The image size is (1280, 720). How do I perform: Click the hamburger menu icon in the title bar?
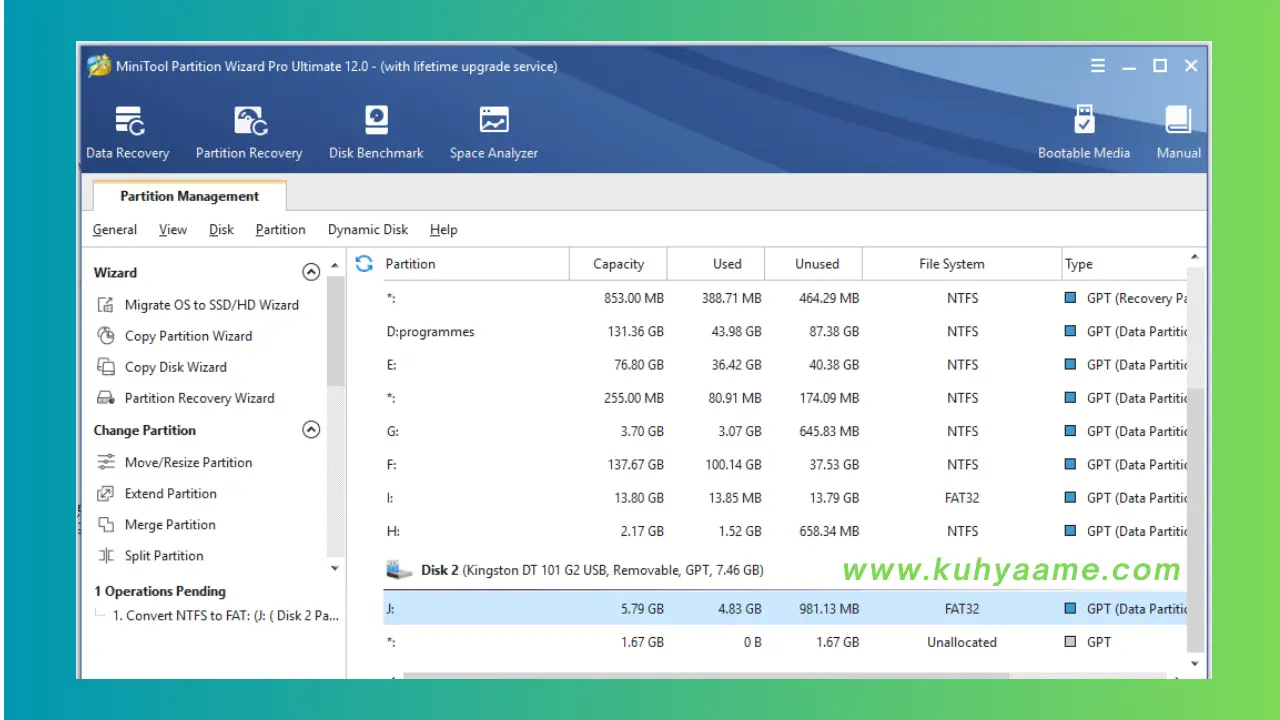pyautogui.click(x=1098, y=66)
